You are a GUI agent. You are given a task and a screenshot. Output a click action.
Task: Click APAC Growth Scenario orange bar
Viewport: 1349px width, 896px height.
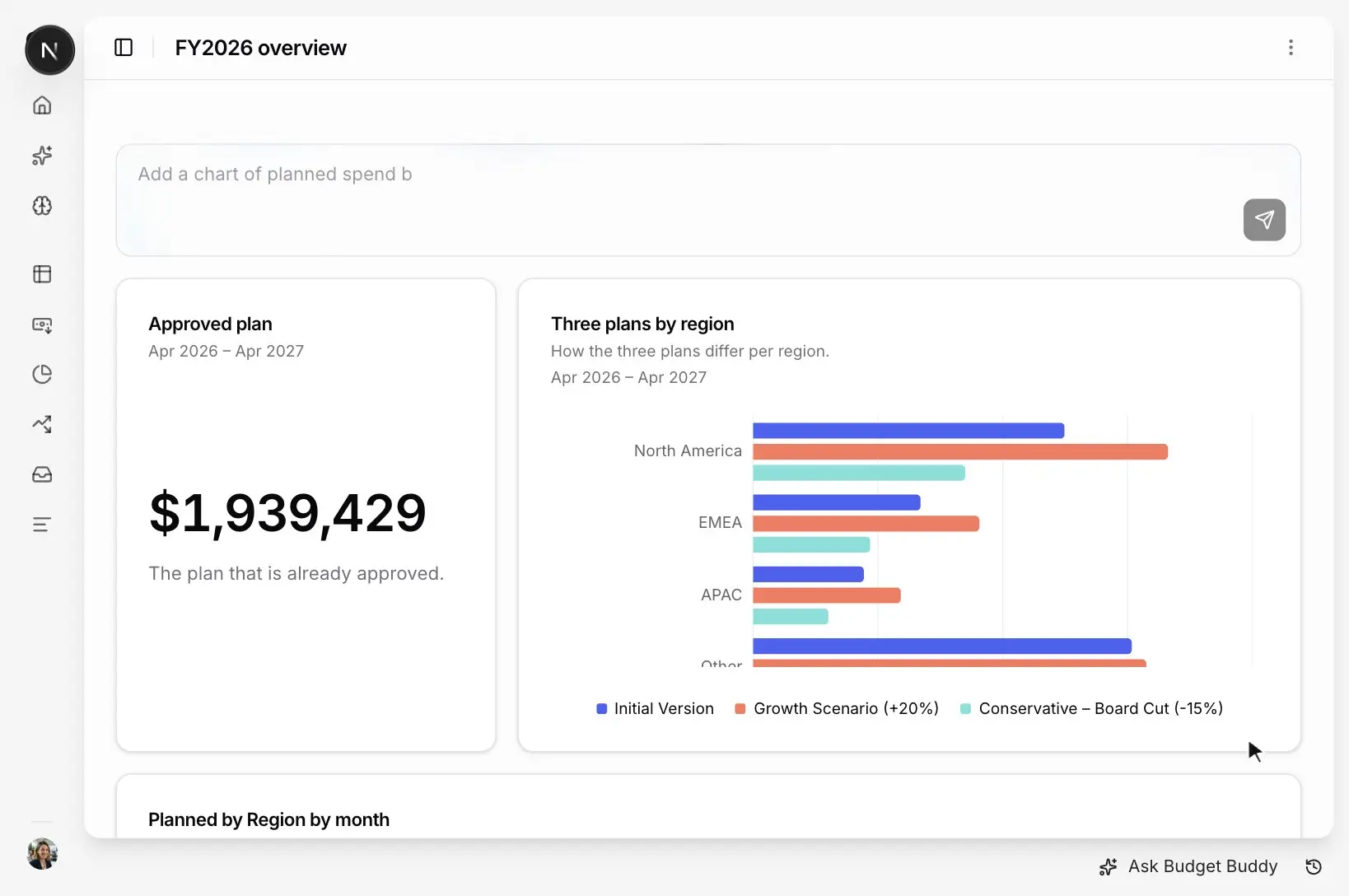(x=827, y=595)
